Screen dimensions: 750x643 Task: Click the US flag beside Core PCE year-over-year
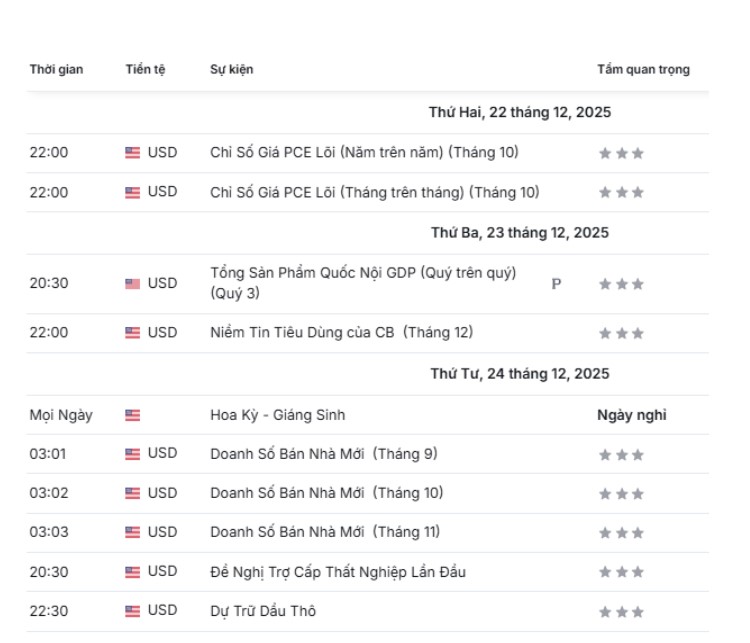point(133,153)
